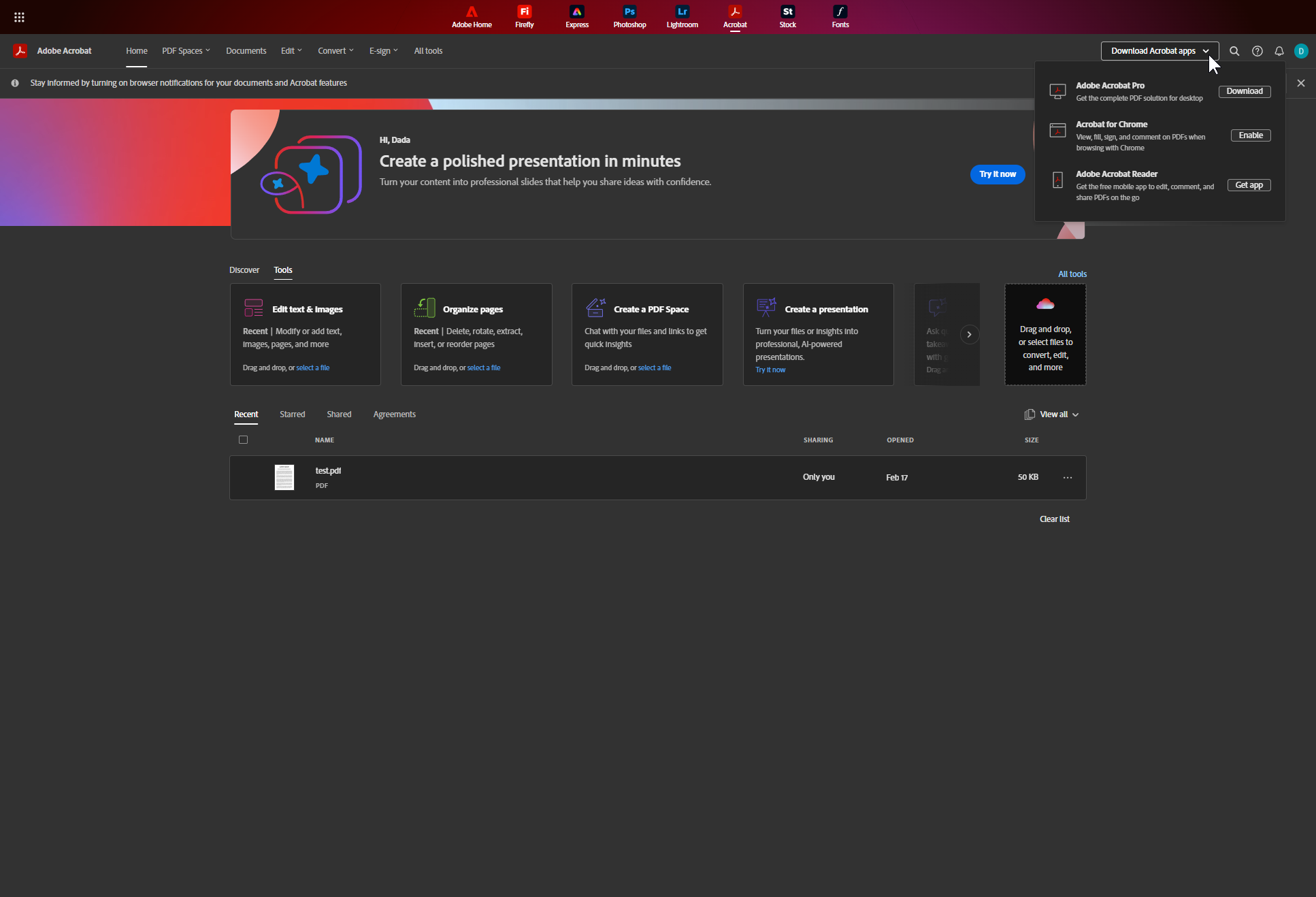Click the search magnifier icon
The height and width of the screenshot is (897, 1316).
click(1234, 51)
